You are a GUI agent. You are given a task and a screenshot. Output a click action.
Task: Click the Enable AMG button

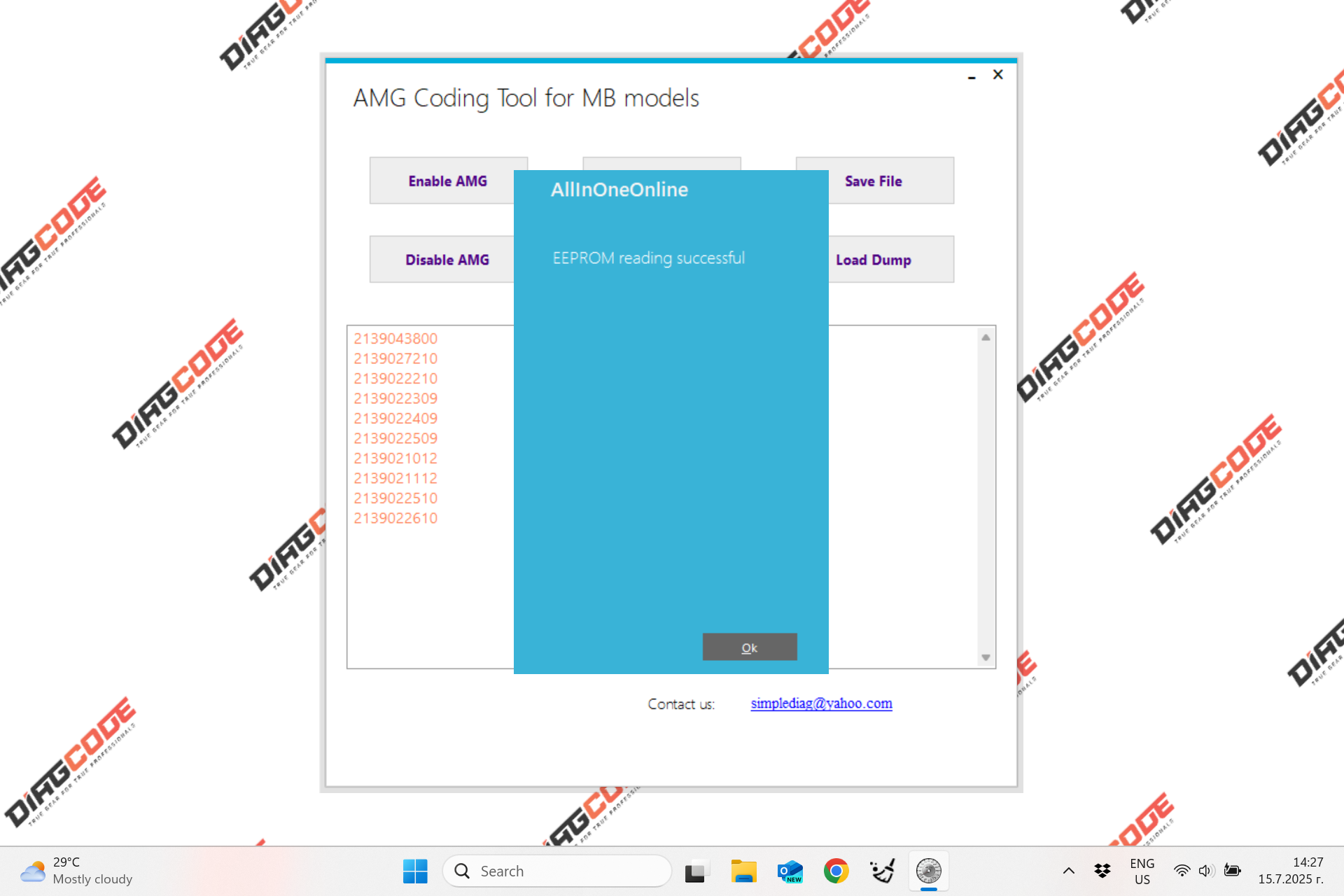[448, 181]
